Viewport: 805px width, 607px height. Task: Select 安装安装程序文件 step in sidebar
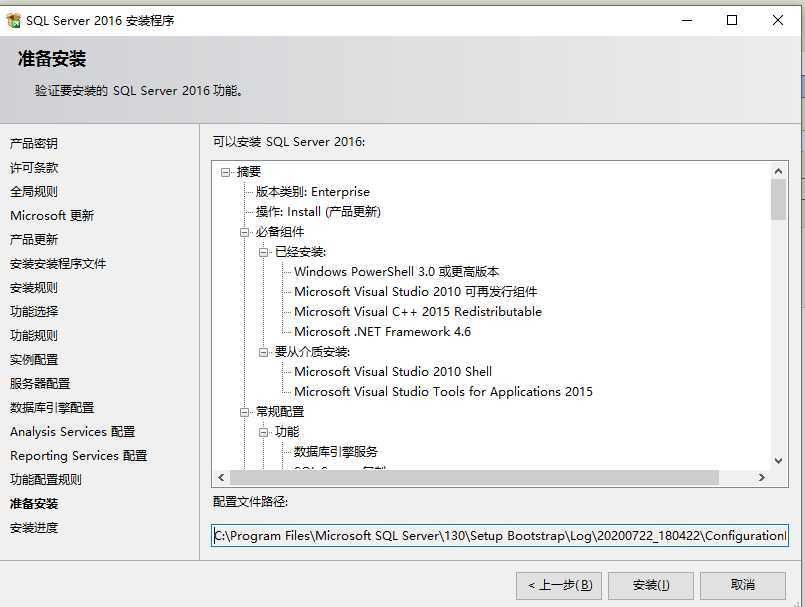(x=58, y=263)
